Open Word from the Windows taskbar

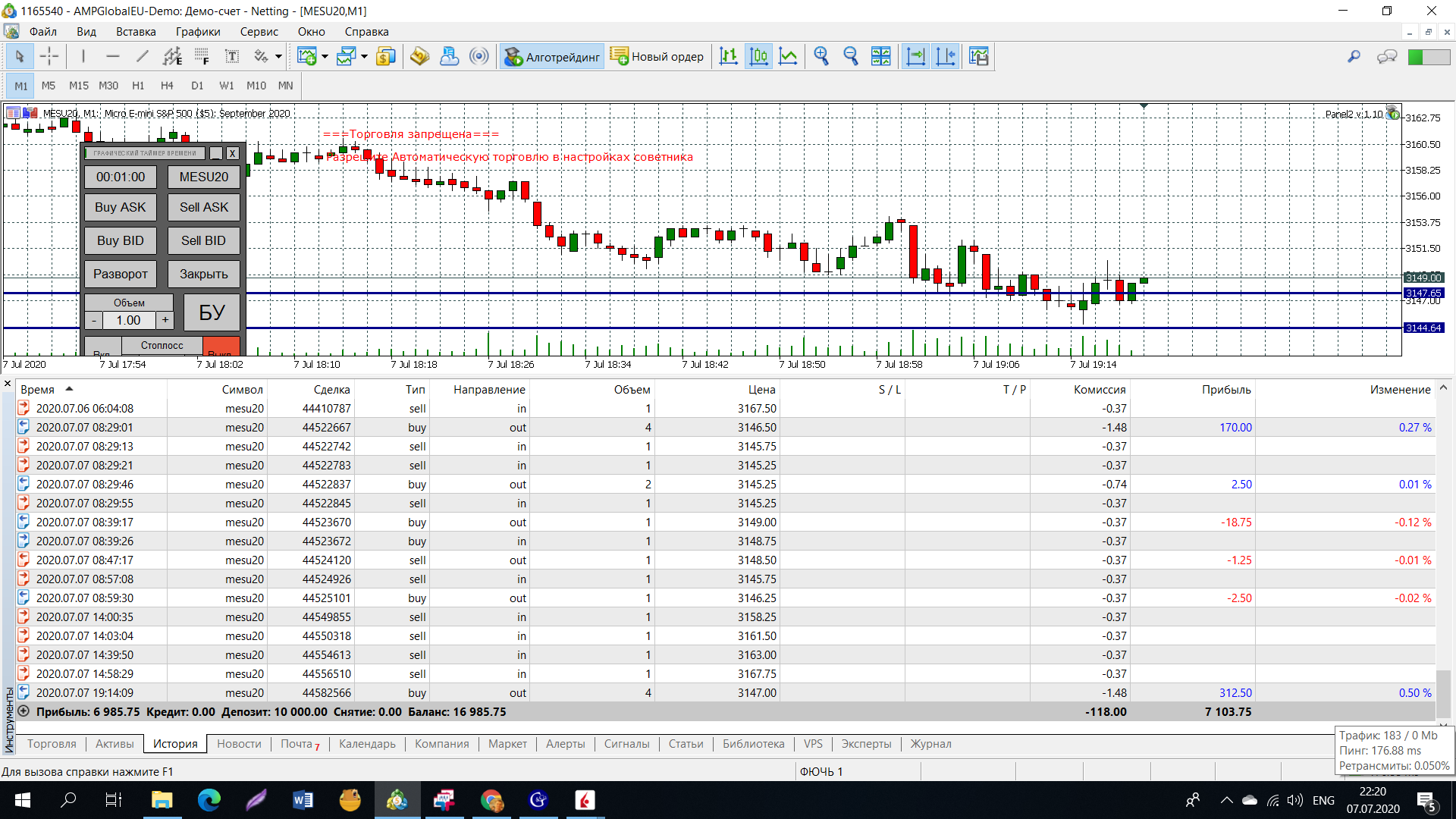(303, 800)
